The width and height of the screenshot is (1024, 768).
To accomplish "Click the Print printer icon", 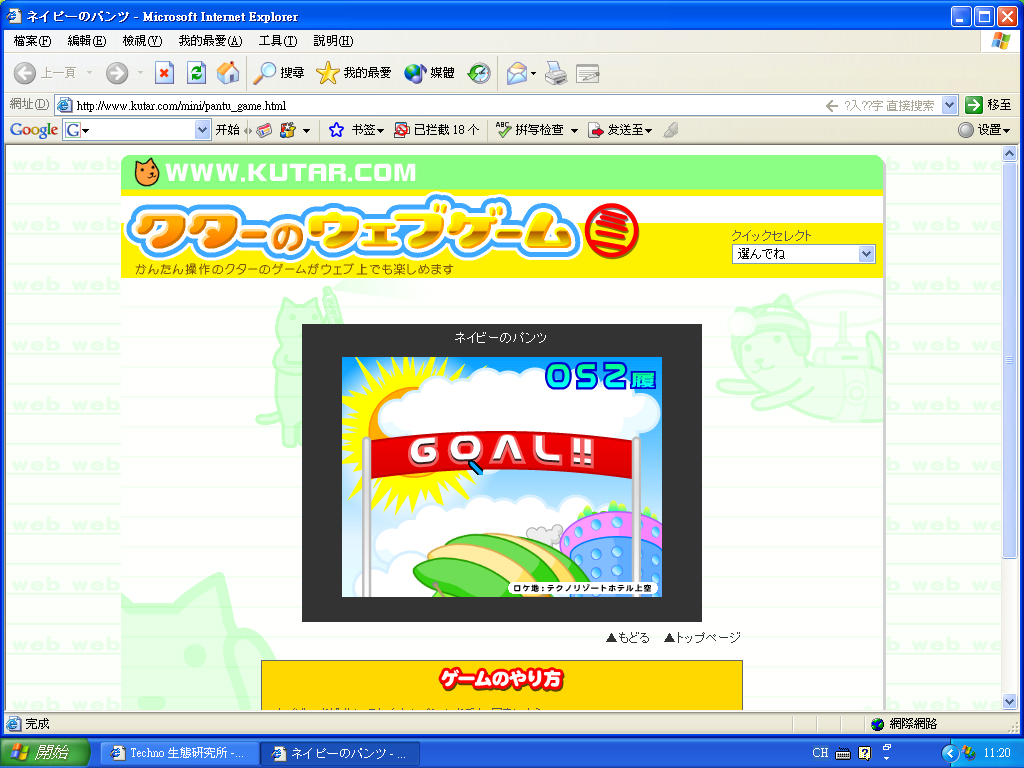I will 556,73.
